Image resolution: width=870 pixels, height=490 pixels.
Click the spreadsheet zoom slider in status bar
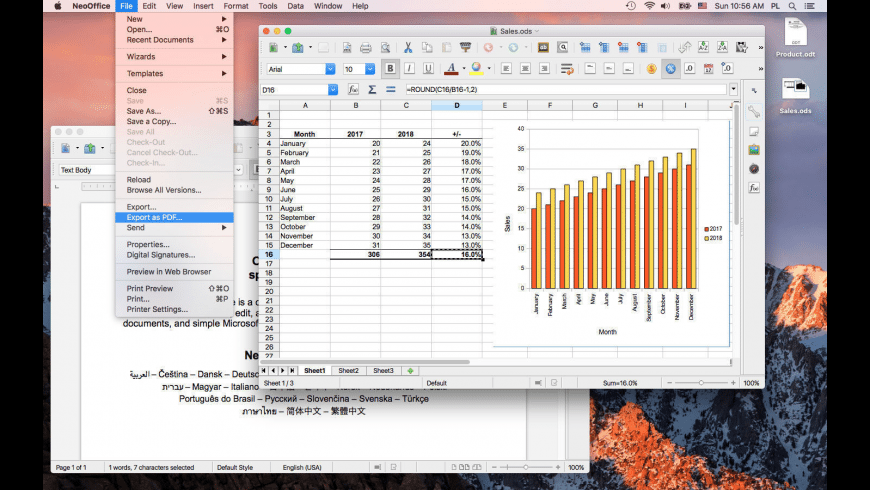pos(700,383)
